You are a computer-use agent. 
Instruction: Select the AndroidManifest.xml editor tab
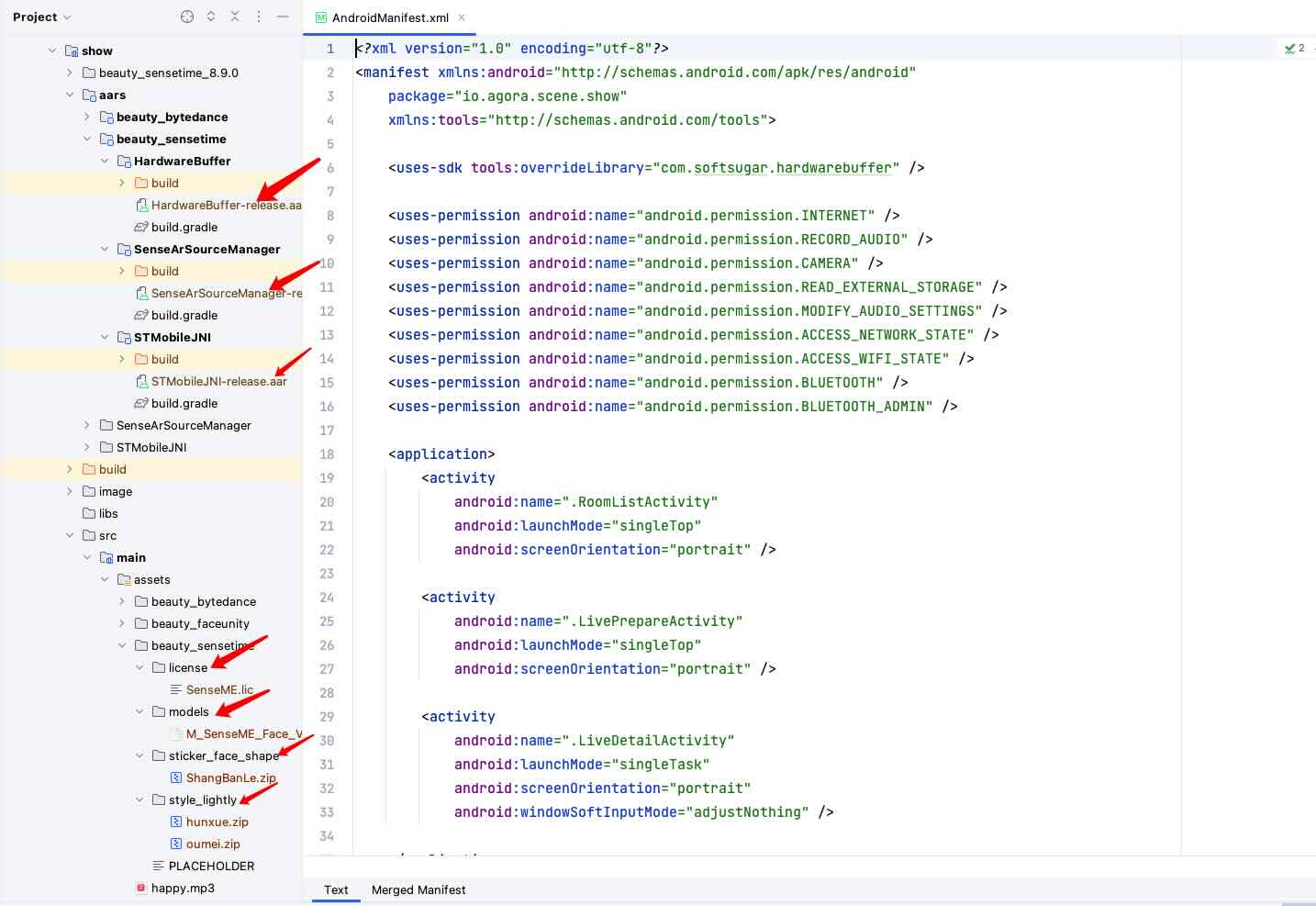pos(390,17)
